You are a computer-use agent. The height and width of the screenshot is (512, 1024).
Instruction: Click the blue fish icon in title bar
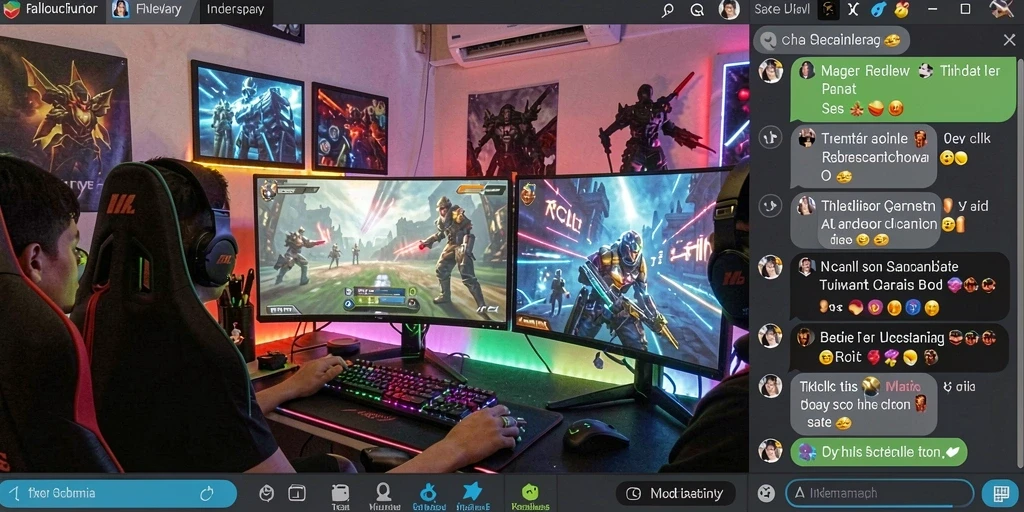coord(879,9)
